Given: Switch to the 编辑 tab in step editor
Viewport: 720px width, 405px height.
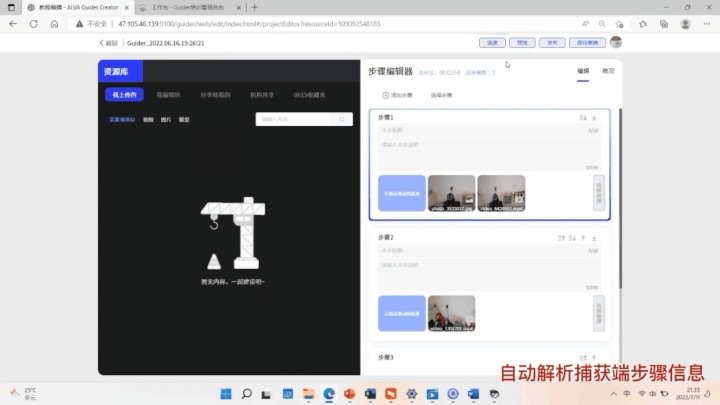Looking at the screenshot, I should (x=583, y=71).
